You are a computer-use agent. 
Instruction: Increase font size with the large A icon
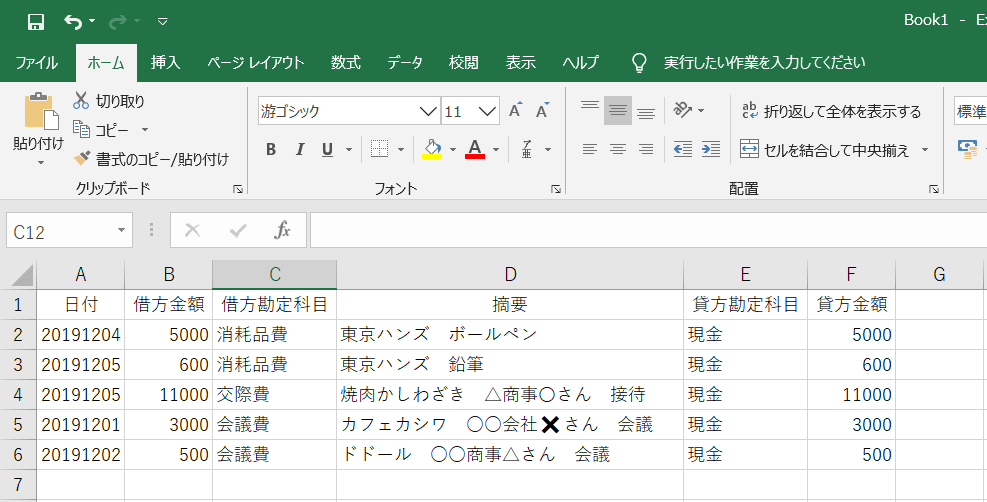coord(516,111)
